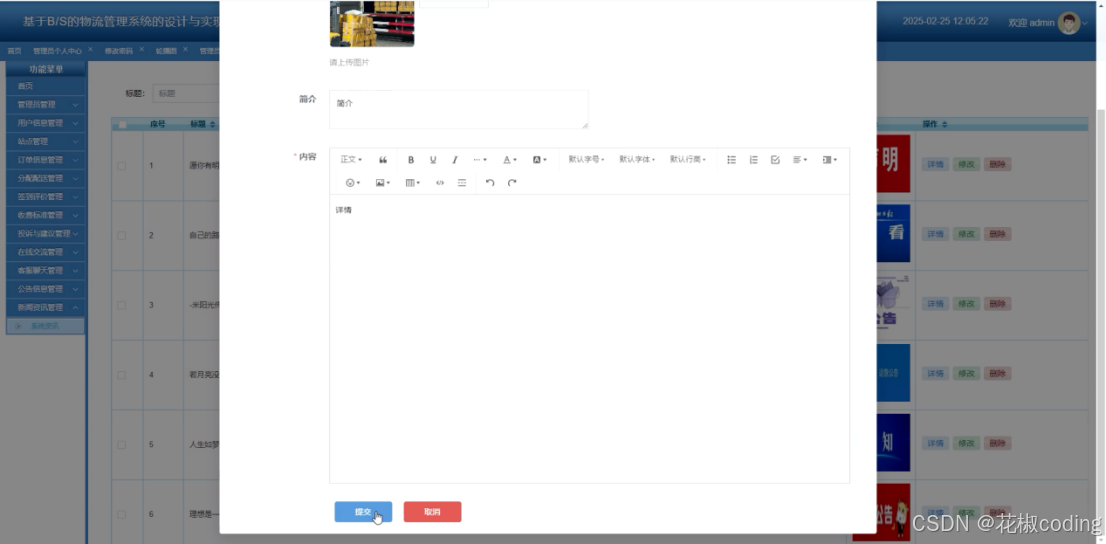Close the 管理员个人中心 tab
This screenshot has width=1106, height=544.
click(x=90, y=49)
